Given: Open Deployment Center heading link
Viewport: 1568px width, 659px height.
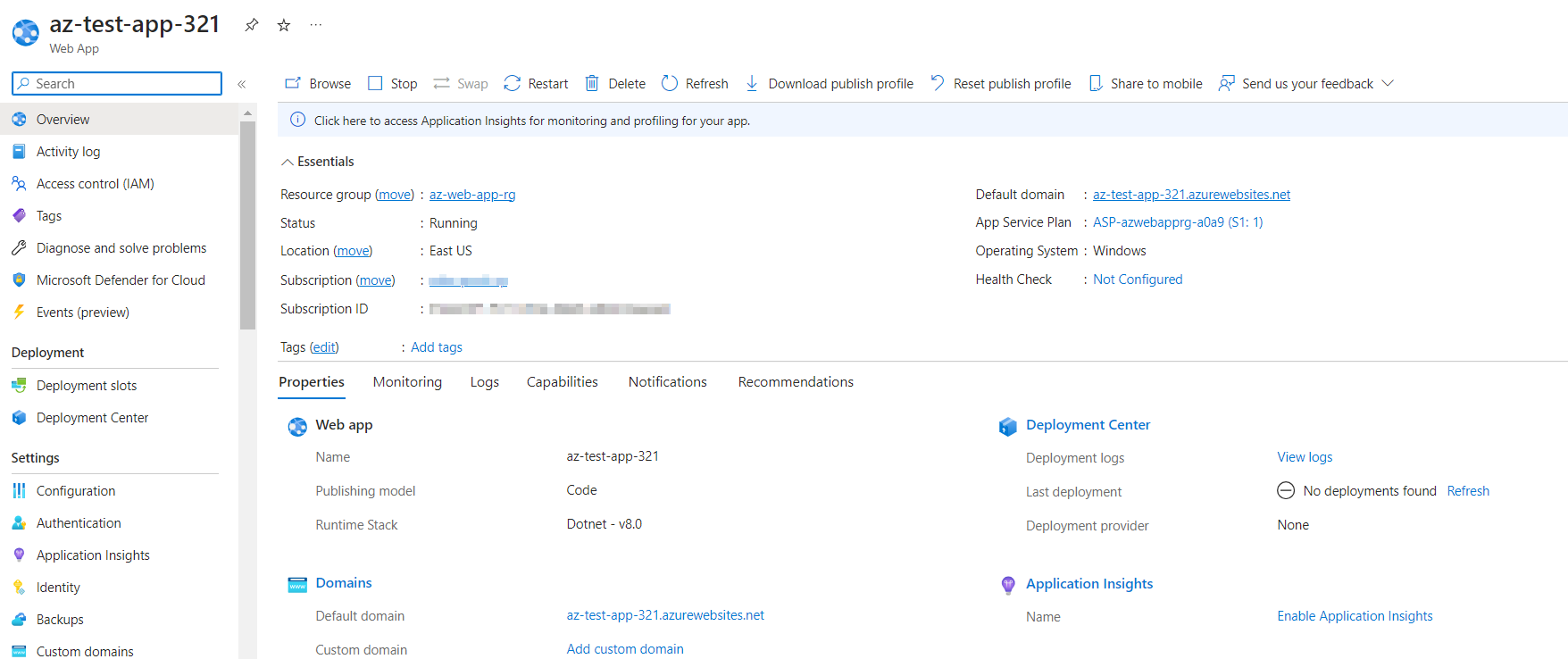Looking at the screenshot, I should pyautogui.click(x=1088, y=425).
